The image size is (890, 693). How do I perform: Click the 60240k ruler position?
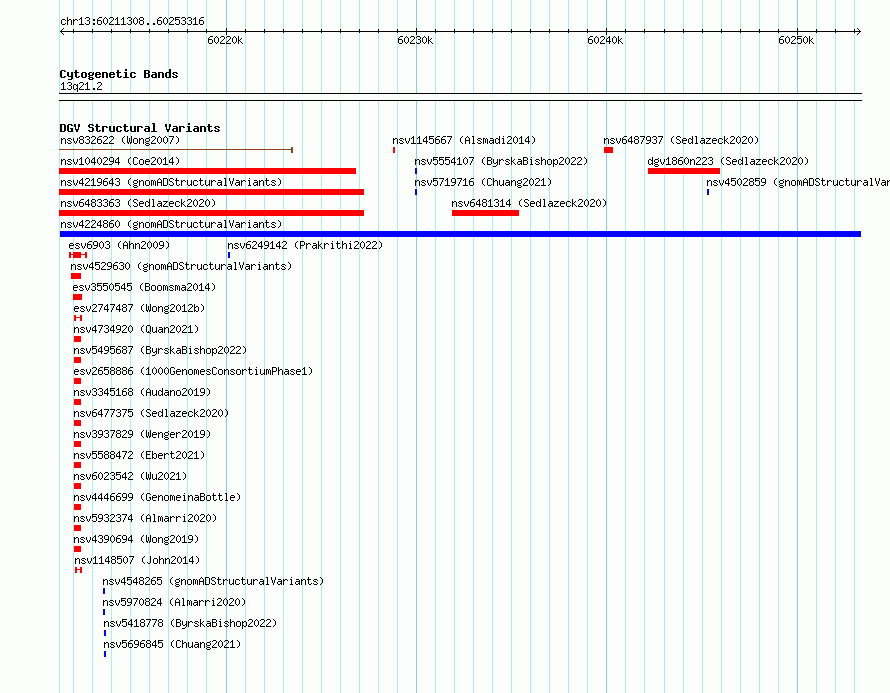pyautogui.click(x=605, y=40)
